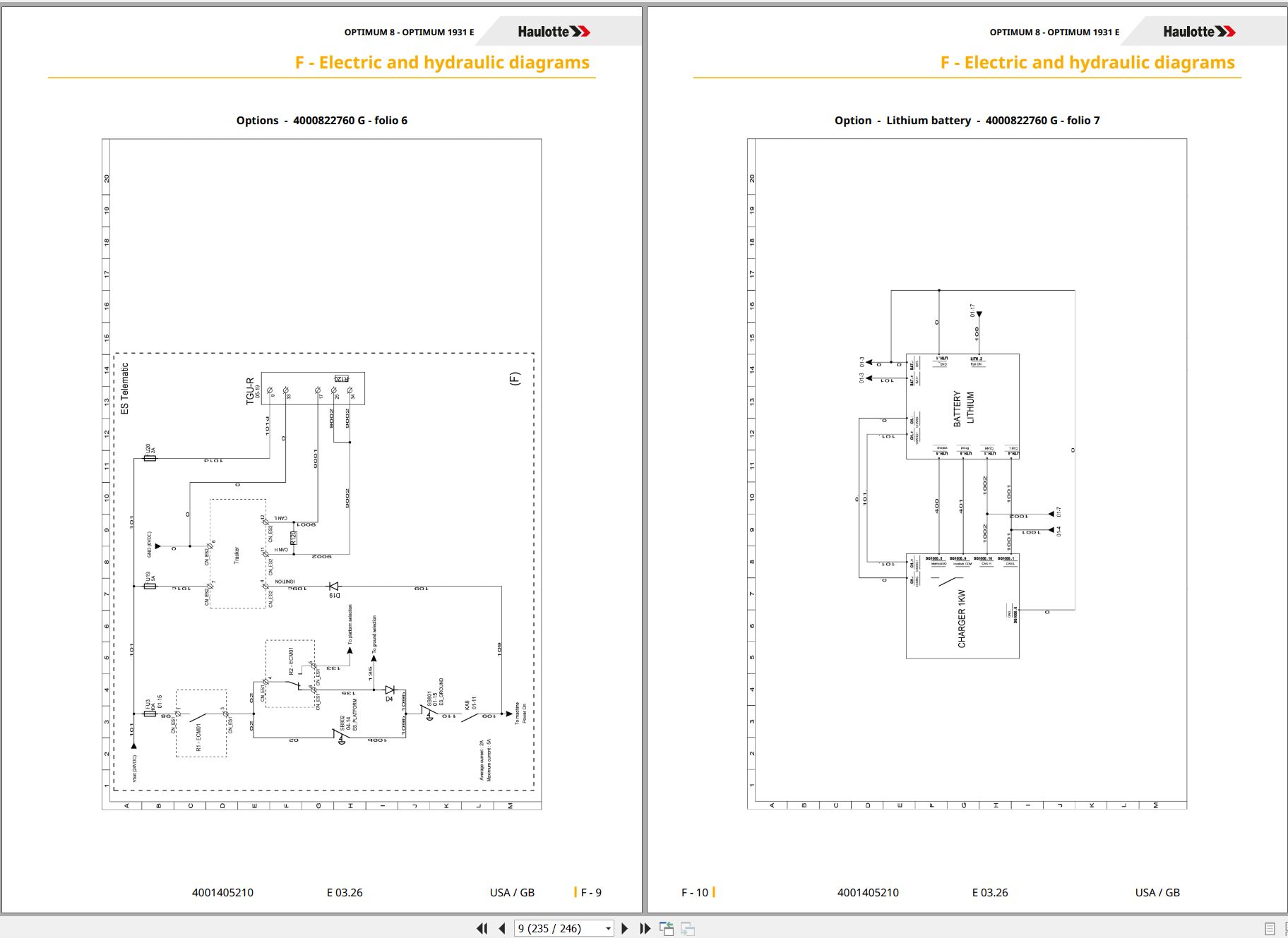The image size is (1288, 938).
Task: Click the 'TGU-R' component label
Action: coord(250,391)
